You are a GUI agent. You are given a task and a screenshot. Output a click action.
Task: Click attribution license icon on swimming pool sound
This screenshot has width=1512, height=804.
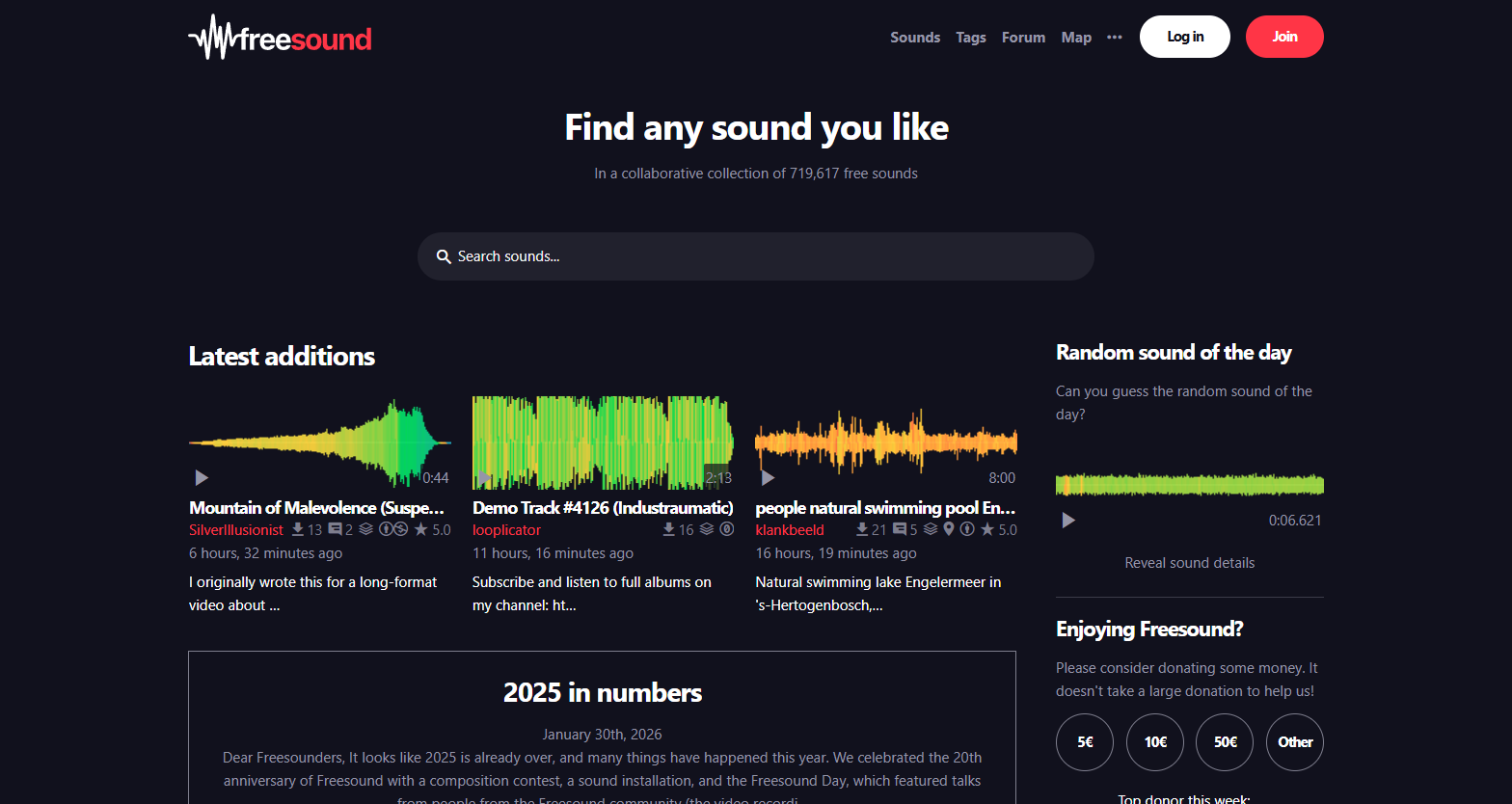[967, 529]
